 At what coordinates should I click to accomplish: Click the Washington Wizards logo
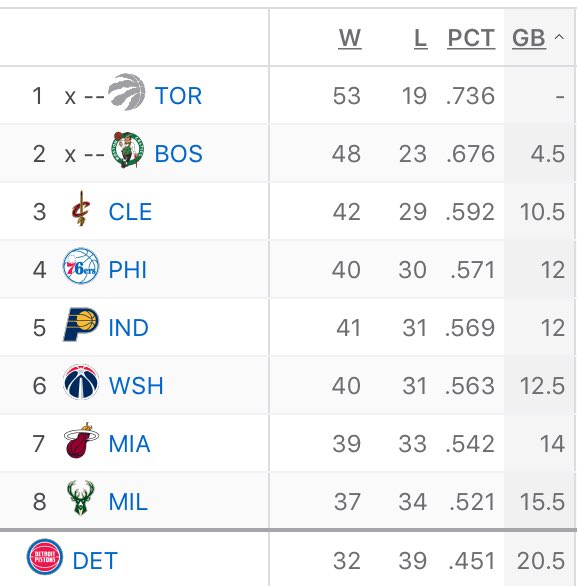(x=81, y=382)
